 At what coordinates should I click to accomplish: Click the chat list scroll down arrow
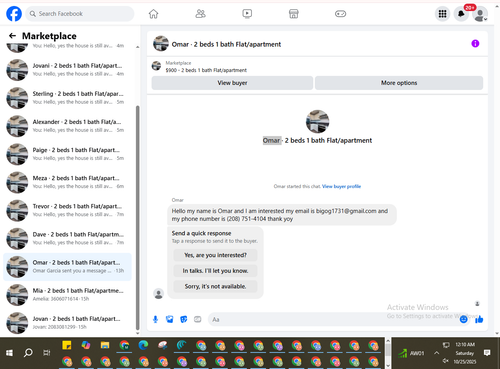[x=138, y=333]
